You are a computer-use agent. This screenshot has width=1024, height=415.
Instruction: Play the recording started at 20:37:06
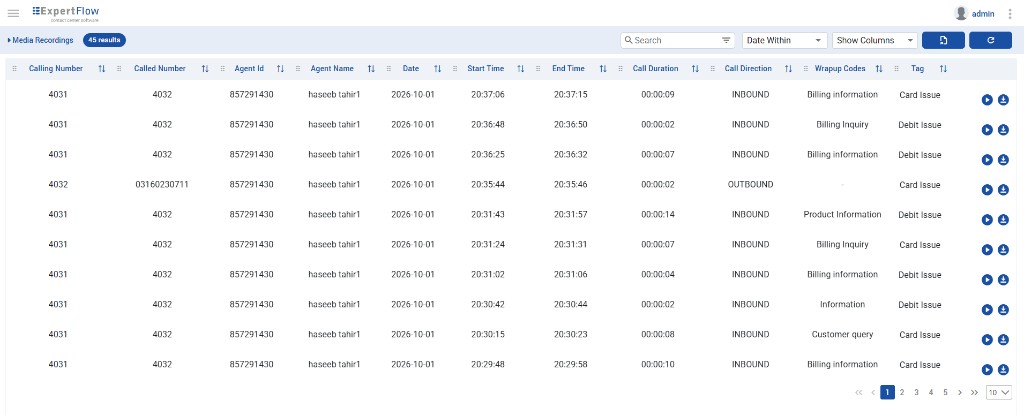987,100
